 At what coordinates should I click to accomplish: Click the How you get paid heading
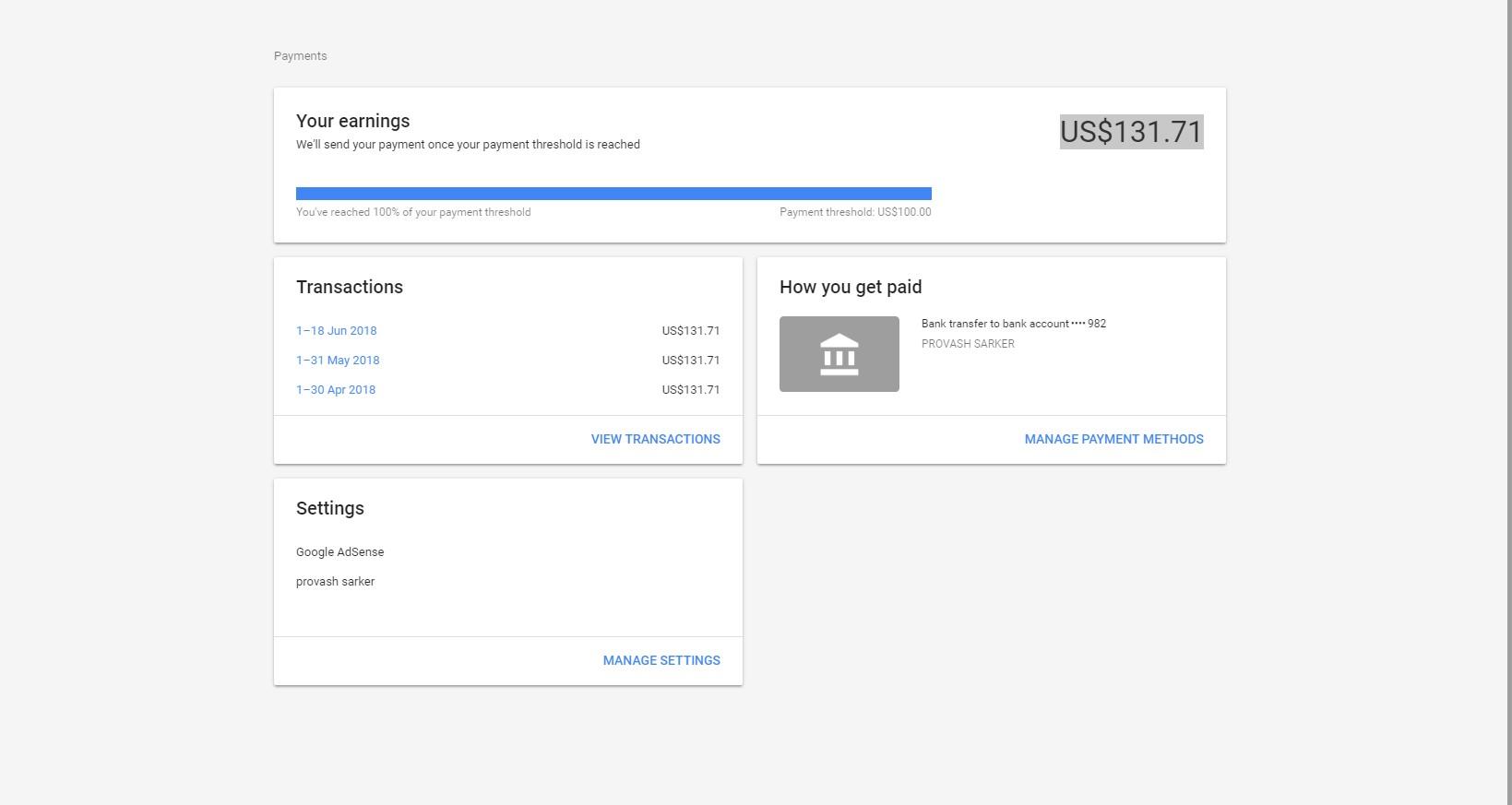point(851,288)
